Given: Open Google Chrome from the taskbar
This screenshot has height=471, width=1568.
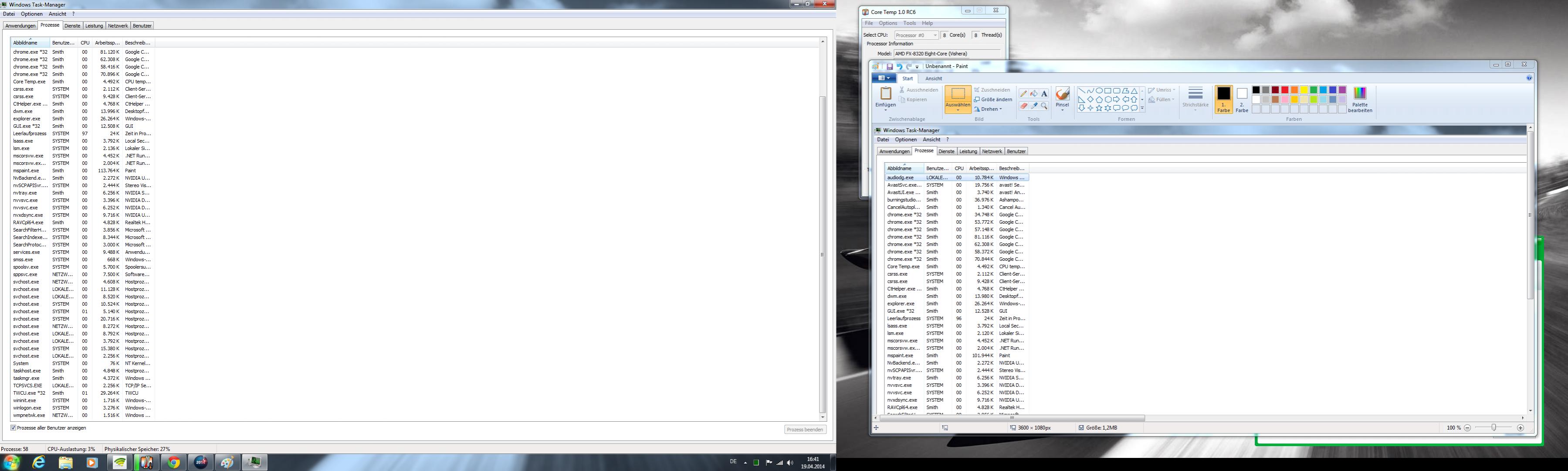Looking at the screenshot, I should pyautogui.click(x=174, y=462).
